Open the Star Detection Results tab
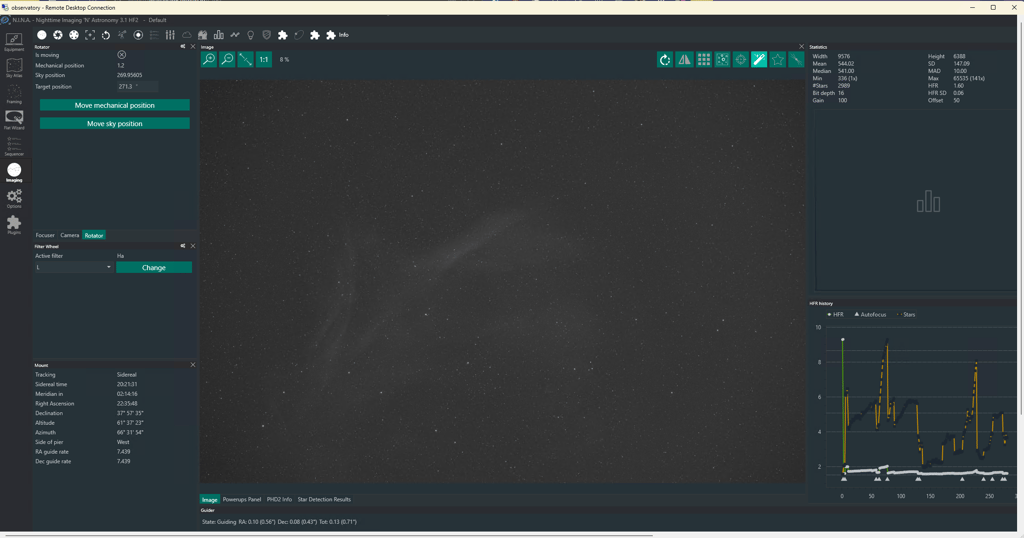1024x538 pixels. (325, 499)
